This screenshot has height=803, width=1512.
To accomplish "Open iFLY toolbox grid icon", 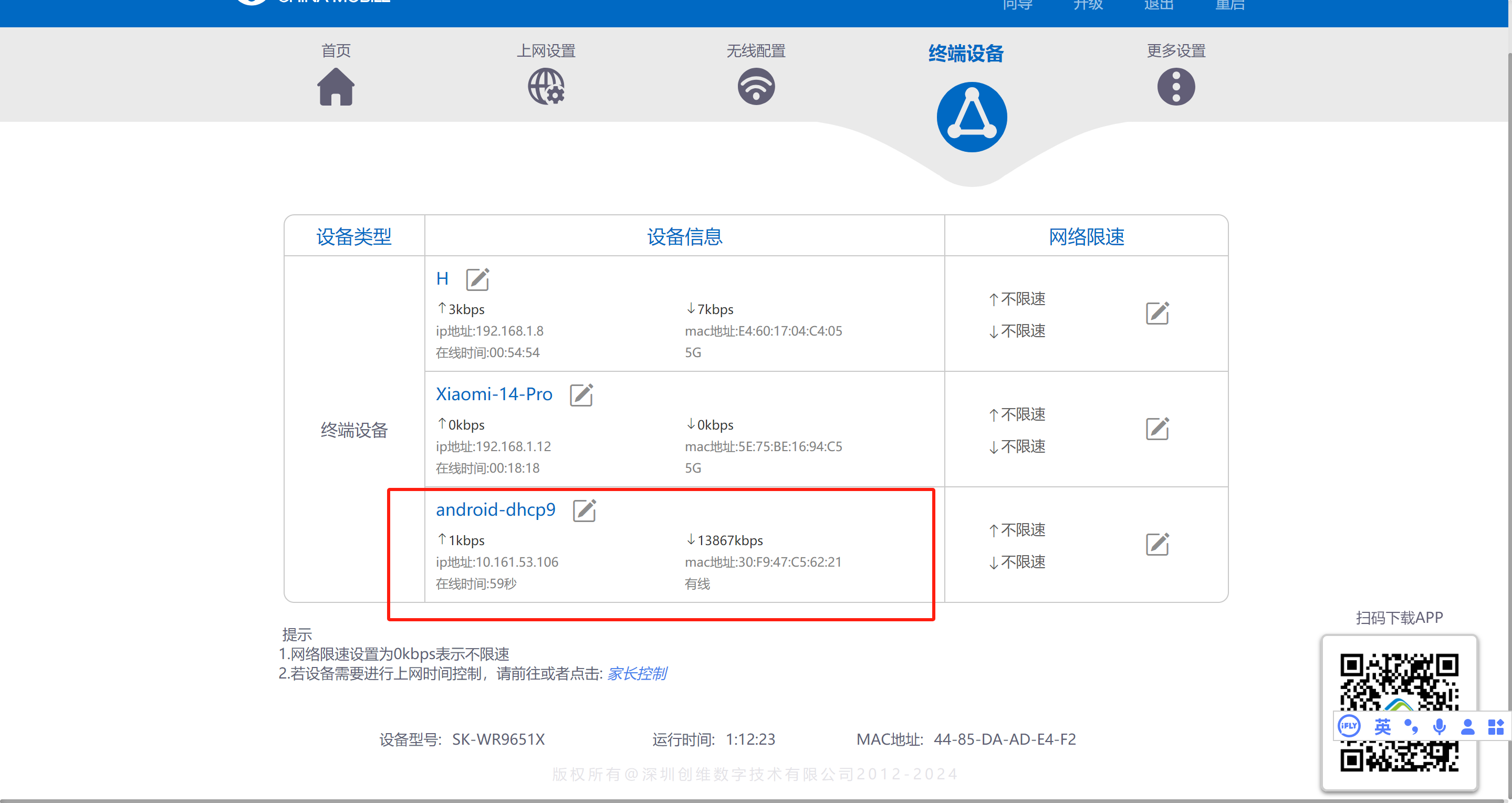I will tap(1496, 727).
